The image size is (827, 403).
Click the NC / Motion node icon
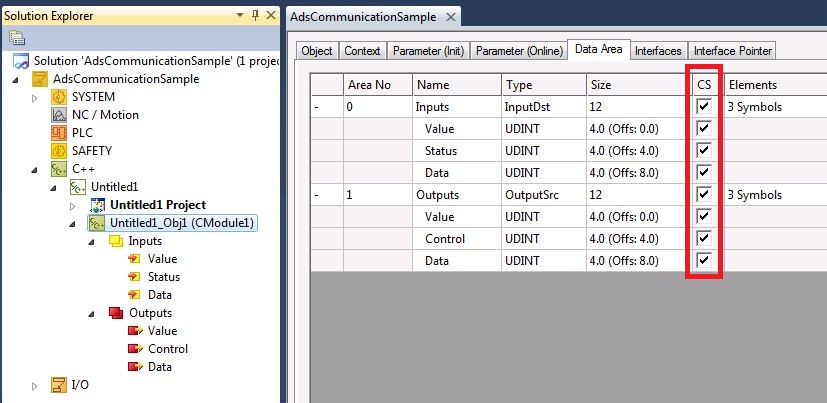(59, 115)
